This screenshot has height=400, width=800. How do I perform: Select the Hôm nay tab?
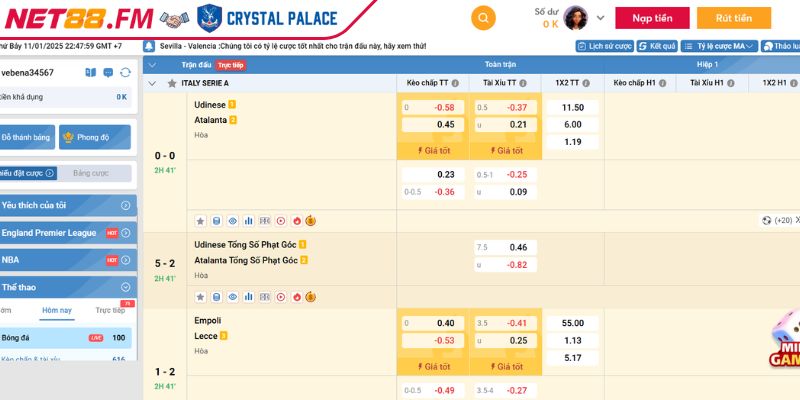coord(56,311)
